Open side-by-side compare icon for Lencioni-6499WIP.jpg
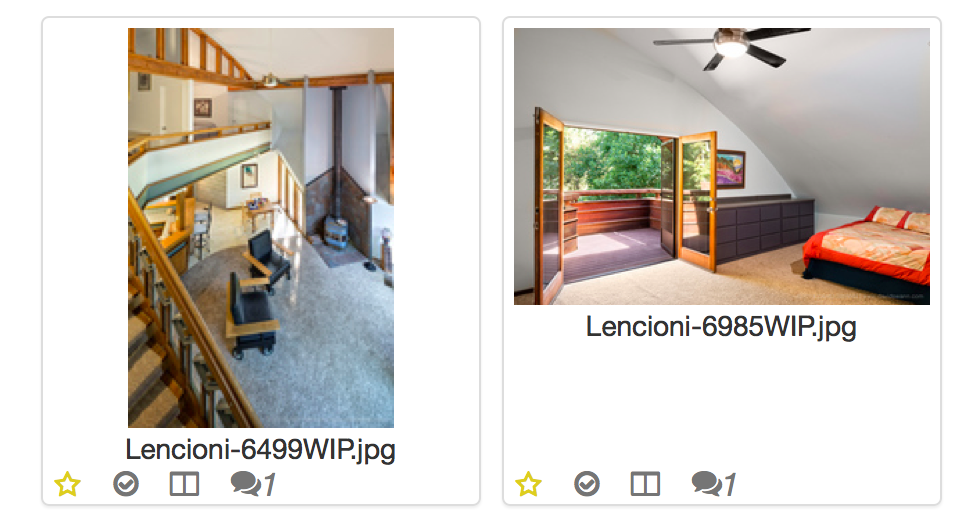The height and width of the screenshot is (512, 967). tap(184, 484)
